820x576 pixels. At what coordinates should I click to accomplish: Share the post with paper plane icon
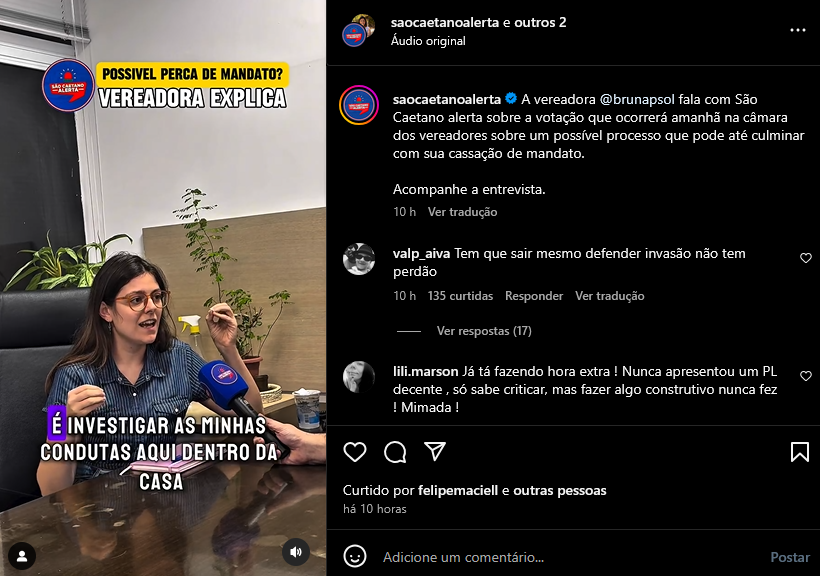point(435,451)
